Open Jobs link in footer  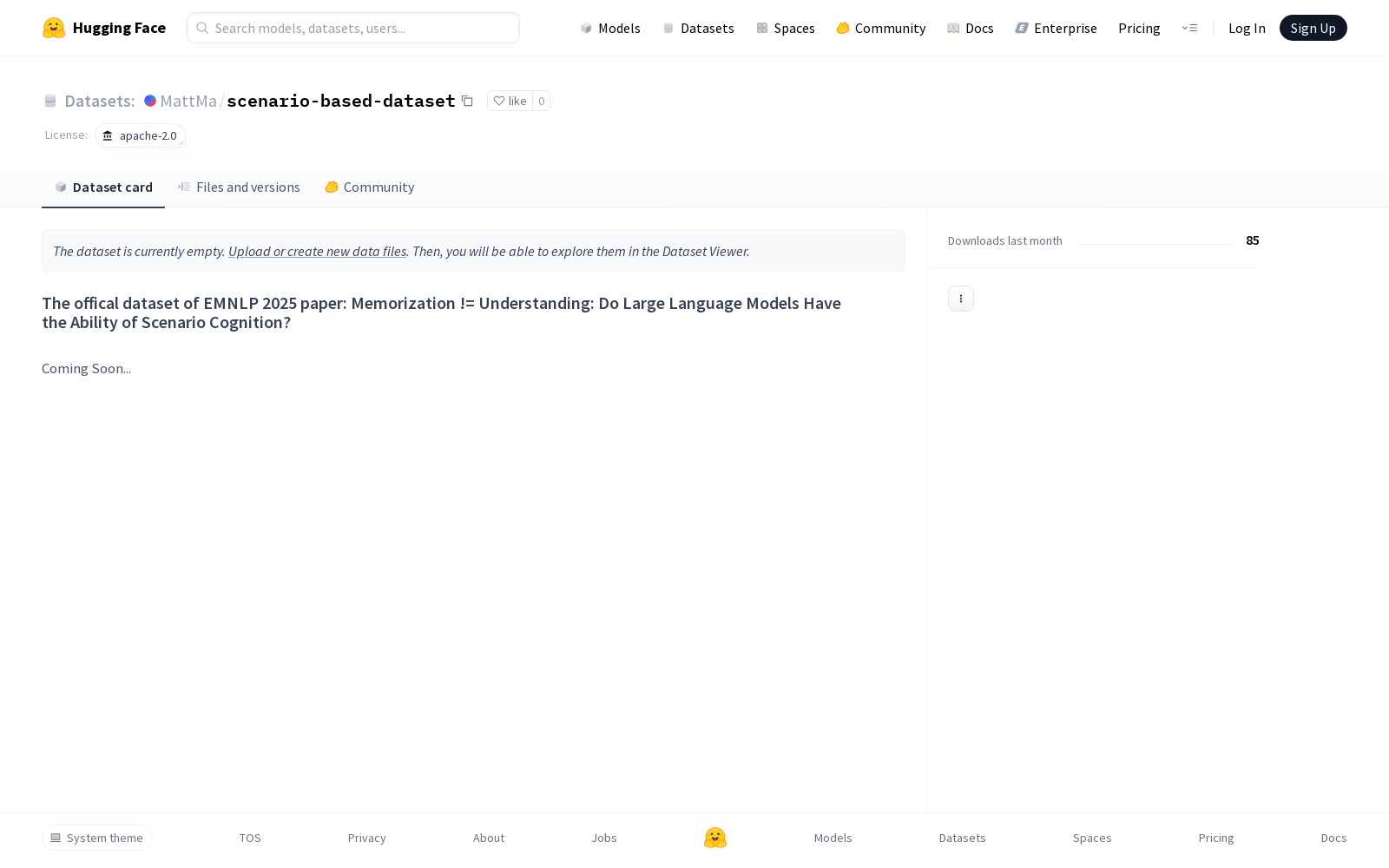coord(604,838)
